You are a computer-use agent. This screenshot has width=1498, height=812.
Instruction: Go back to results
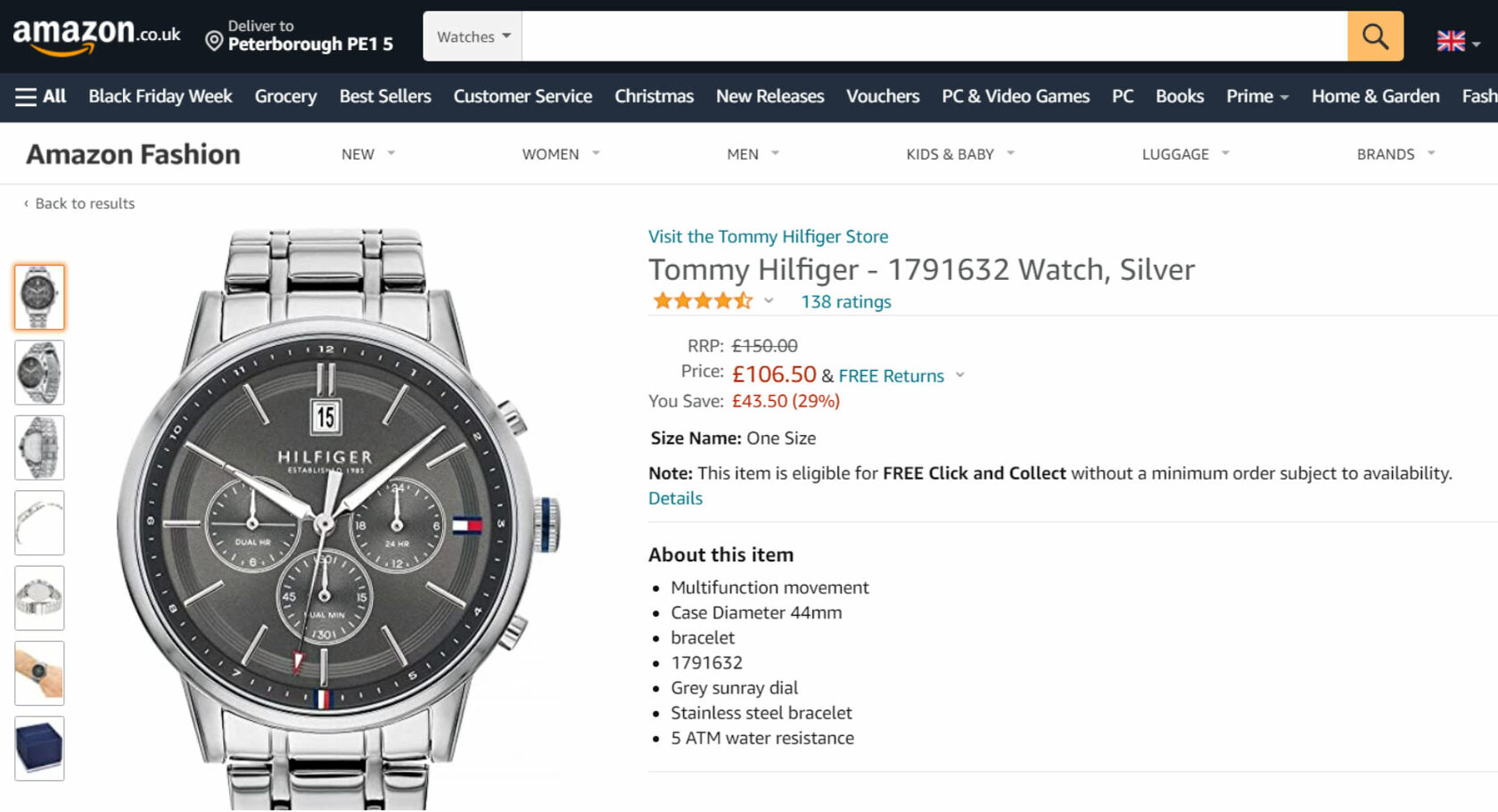pyautogui.click(x=84, y=203)
